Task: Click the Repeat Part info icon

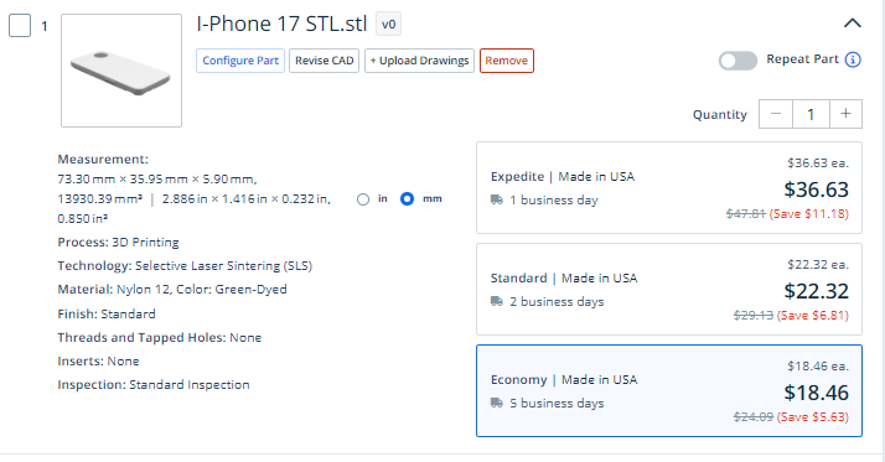Action: pyautogui.click(x=853, y=59)
